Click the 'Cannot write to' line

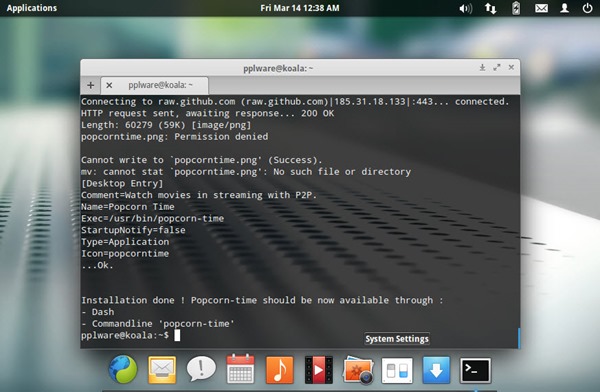click(202, 160)
